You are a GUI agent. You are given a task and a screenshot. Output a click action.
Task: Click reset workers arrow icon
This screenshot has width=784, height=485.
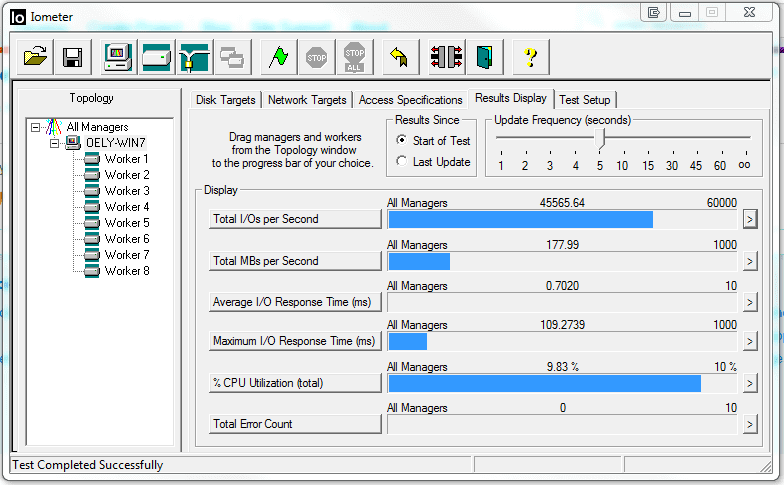pyautogui.click(x=400, y=57)
